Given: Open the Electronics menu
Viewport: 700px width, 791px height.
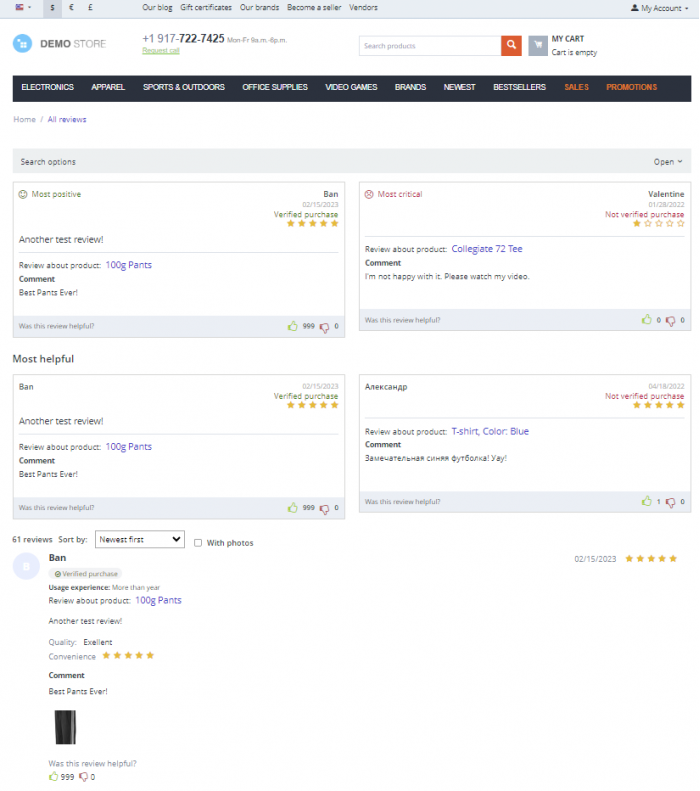Looking at the screenshot, I should tap(47, 87).
